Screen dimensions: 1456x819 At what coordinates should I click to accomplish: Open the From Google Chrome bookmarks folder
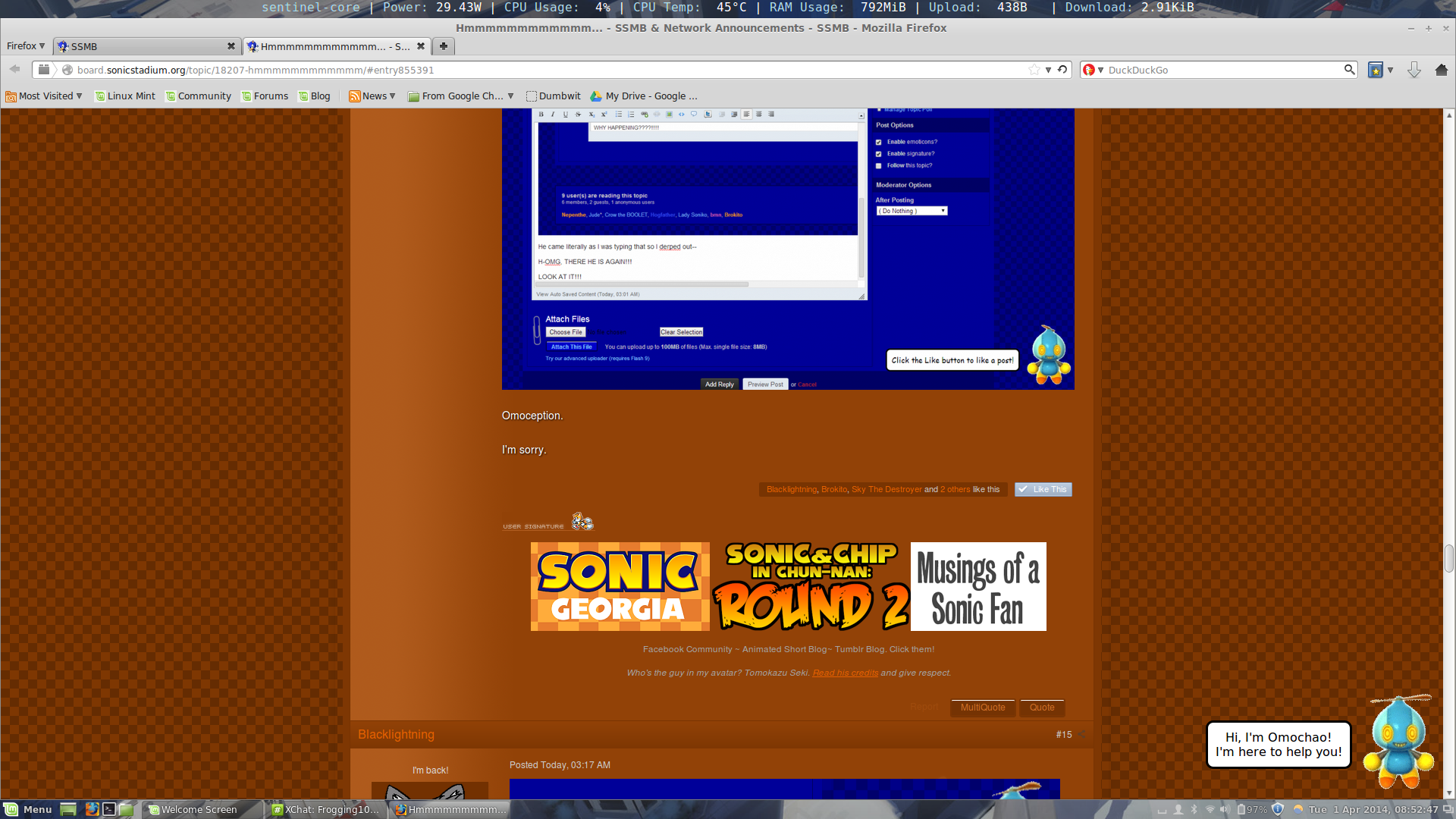coord(461,96)
